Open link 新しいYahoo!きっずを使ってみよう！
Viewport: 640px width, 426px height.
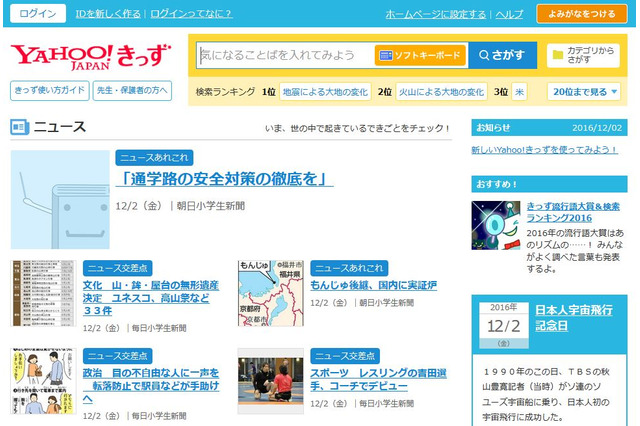(x=544, y=150)
